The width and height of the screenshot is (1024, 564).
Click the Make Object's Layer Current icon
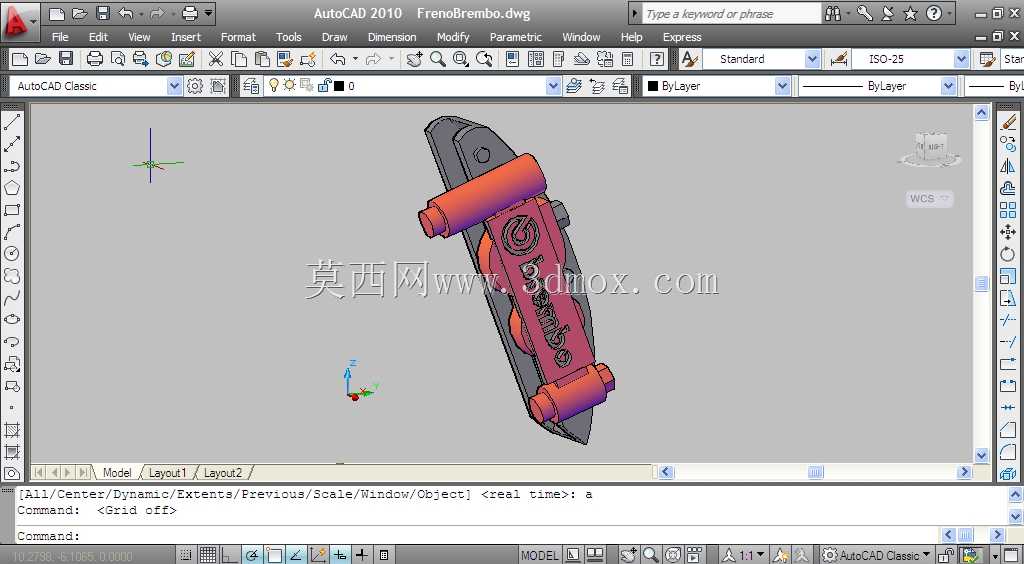pos(574,86)
